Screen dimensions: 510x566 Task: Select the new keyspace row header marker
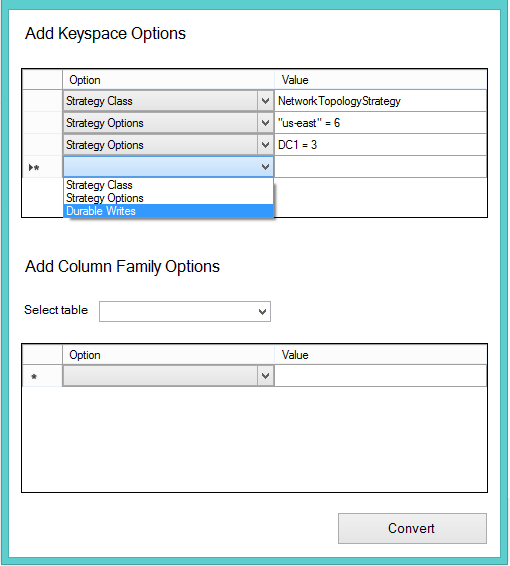42,167
